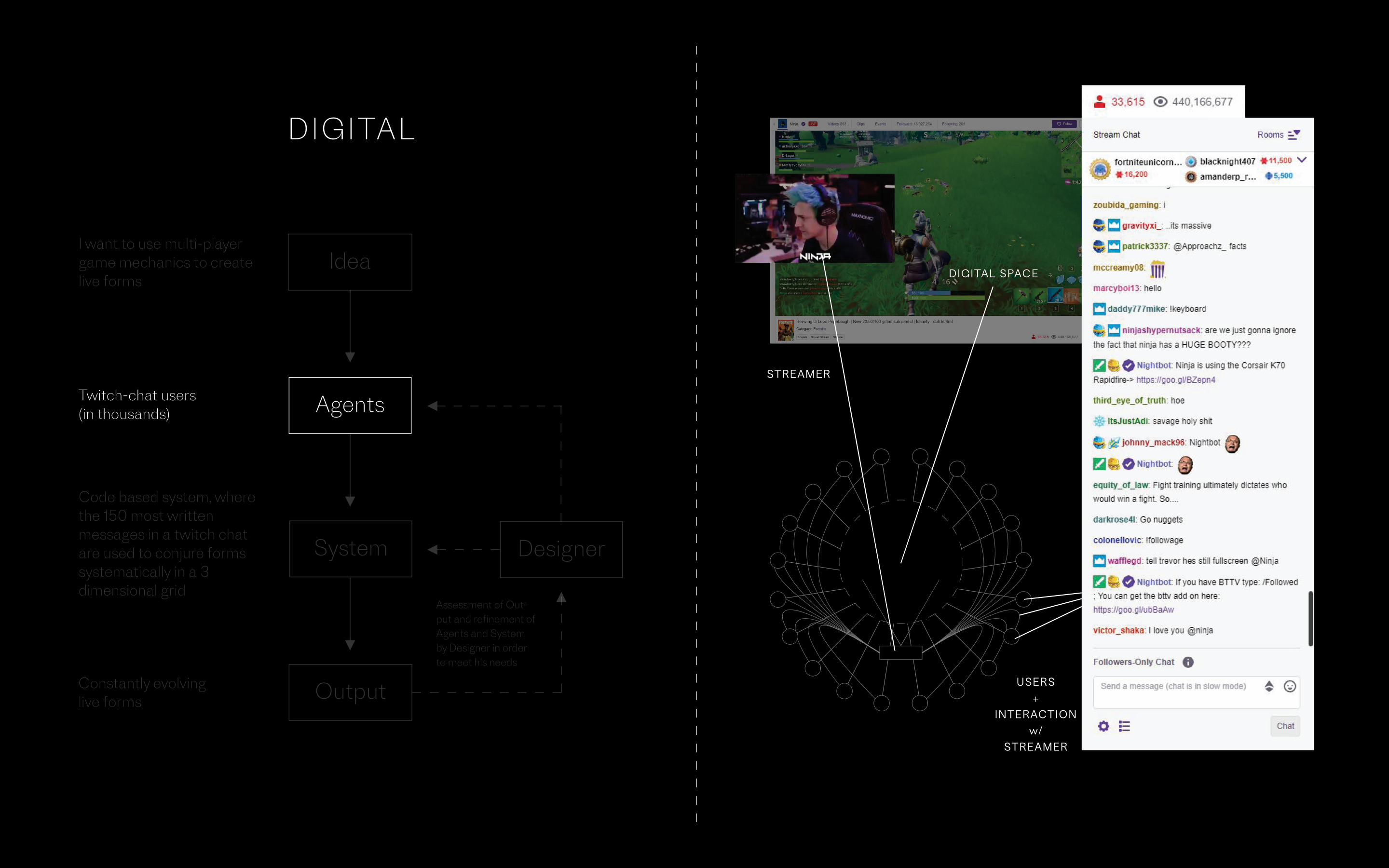
Task: Click username ninjashypernutsack in chat
Action: pos(1161,330)
